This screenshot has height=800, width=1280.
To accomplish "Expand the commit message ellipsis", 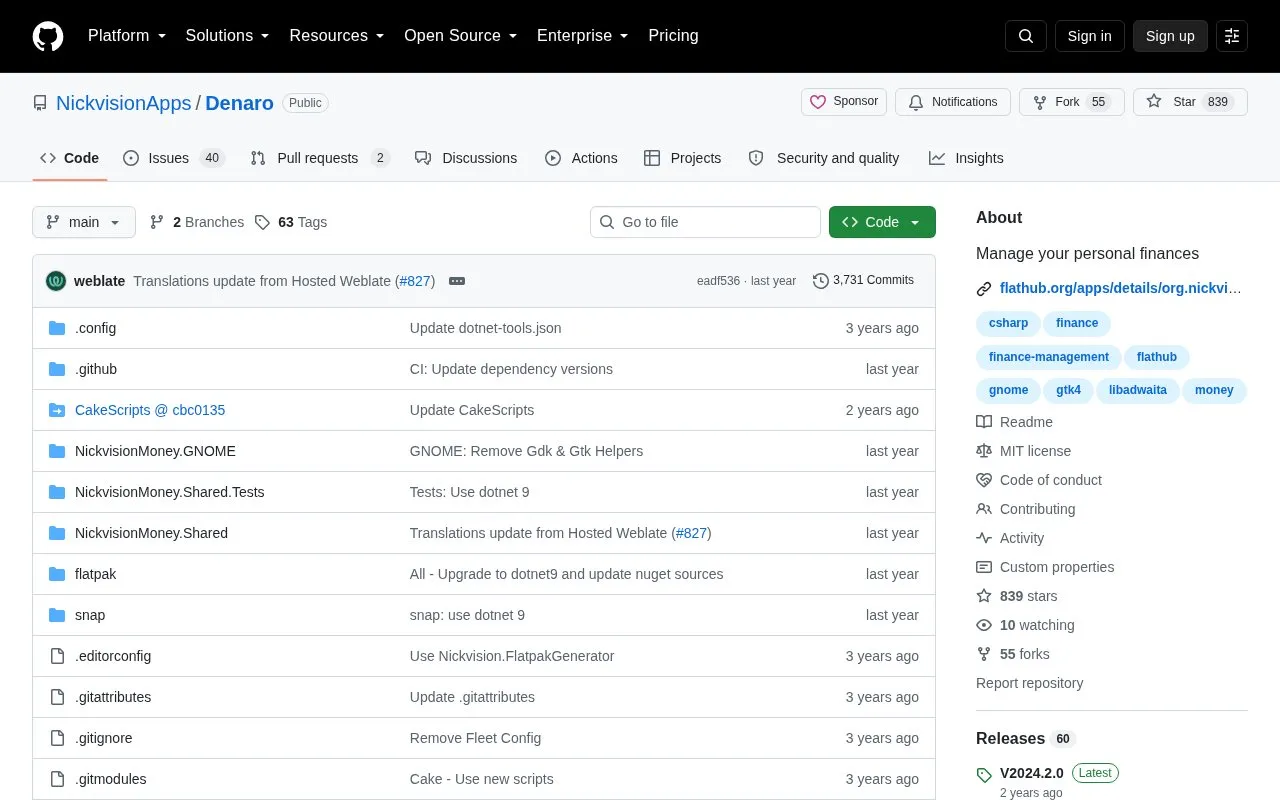I will 457,281.
